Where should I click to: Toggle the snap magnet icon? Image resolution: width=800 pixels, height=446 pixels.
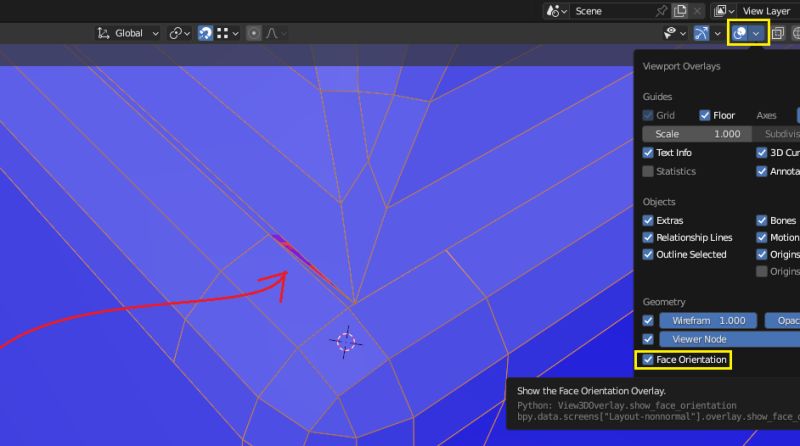(205, 33)
